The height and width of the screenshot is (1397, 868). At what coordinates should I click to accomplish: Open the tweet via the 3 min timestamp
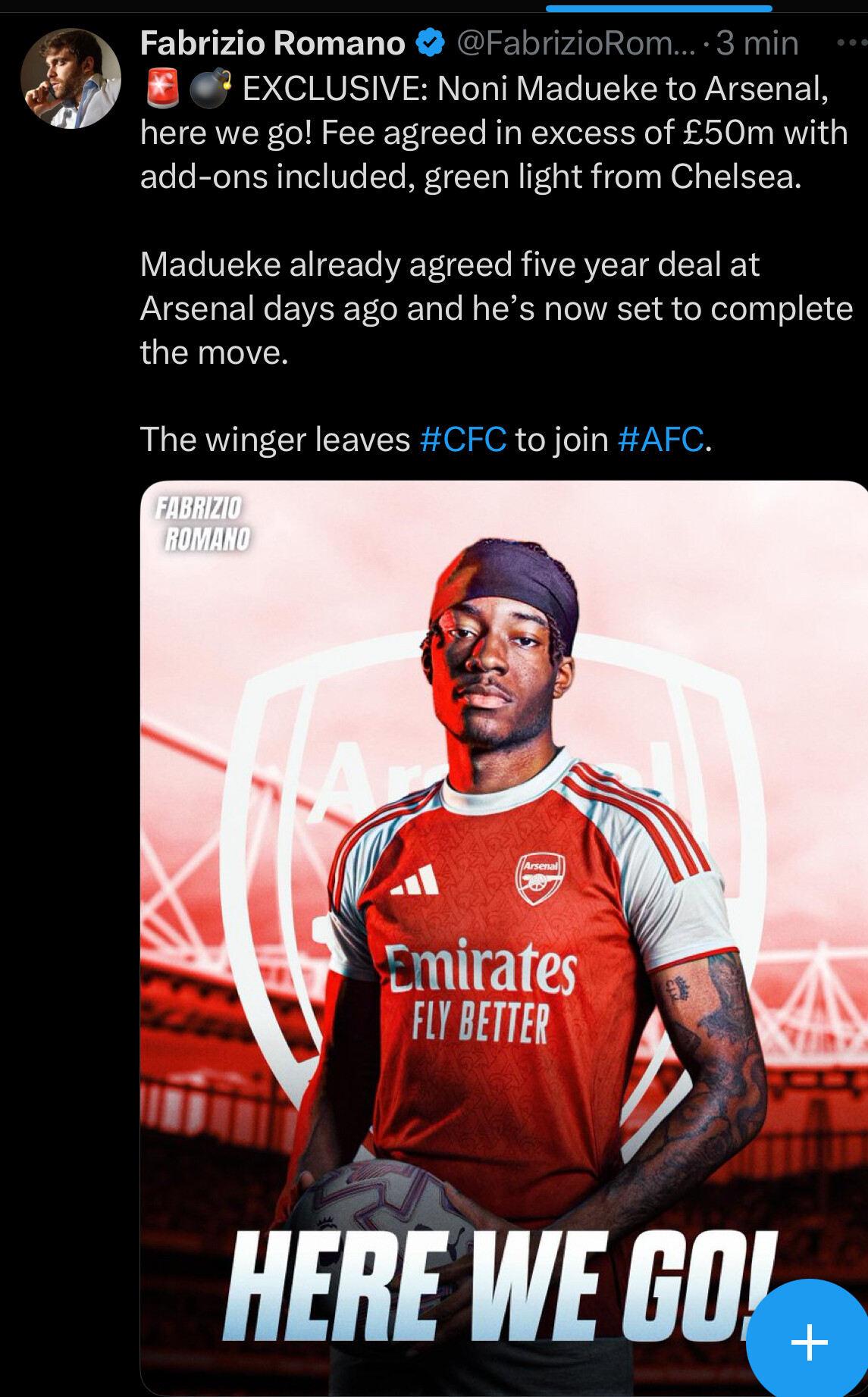757,43
